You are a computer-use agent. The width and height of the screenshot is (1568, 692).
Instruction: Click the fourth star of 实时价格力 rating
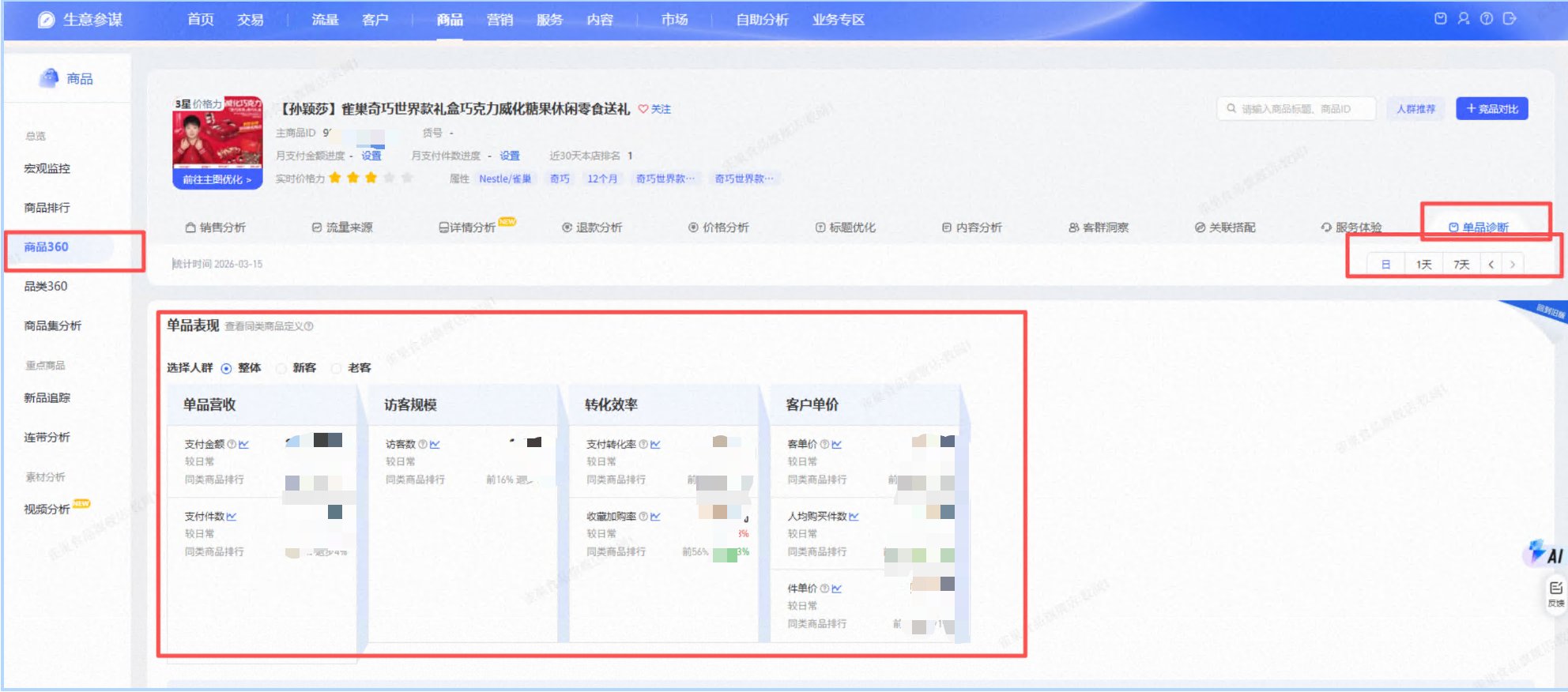pyautogui.click(x=390, y=178)
